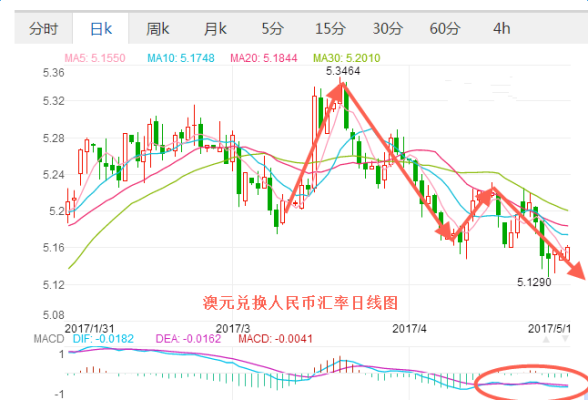588x400 pixels.
Task: Click the 5.12 price axis label
Action: pos(53,285)
